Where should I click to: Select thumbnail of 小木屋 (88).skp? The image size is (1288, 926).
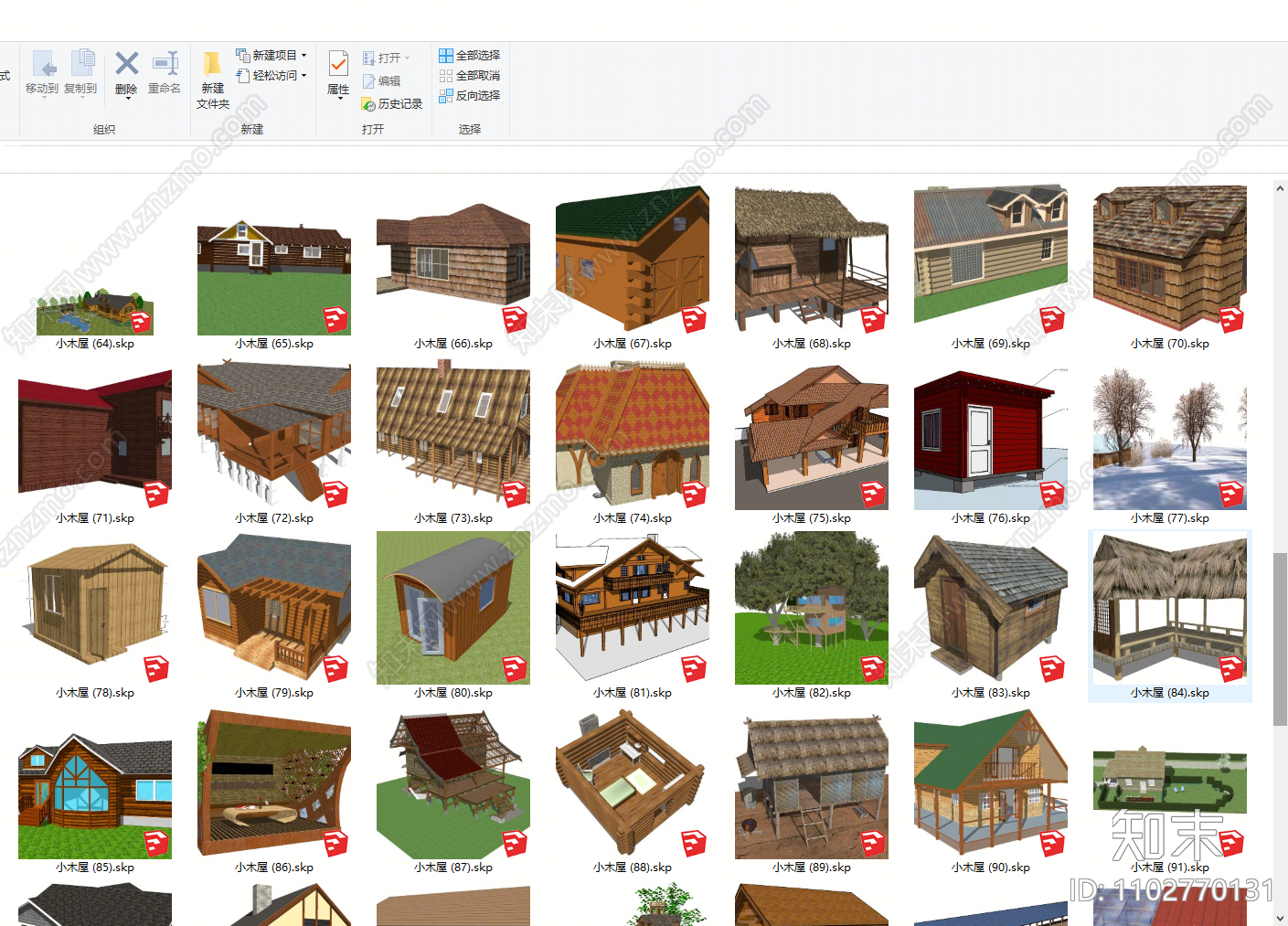pos(633,783)
